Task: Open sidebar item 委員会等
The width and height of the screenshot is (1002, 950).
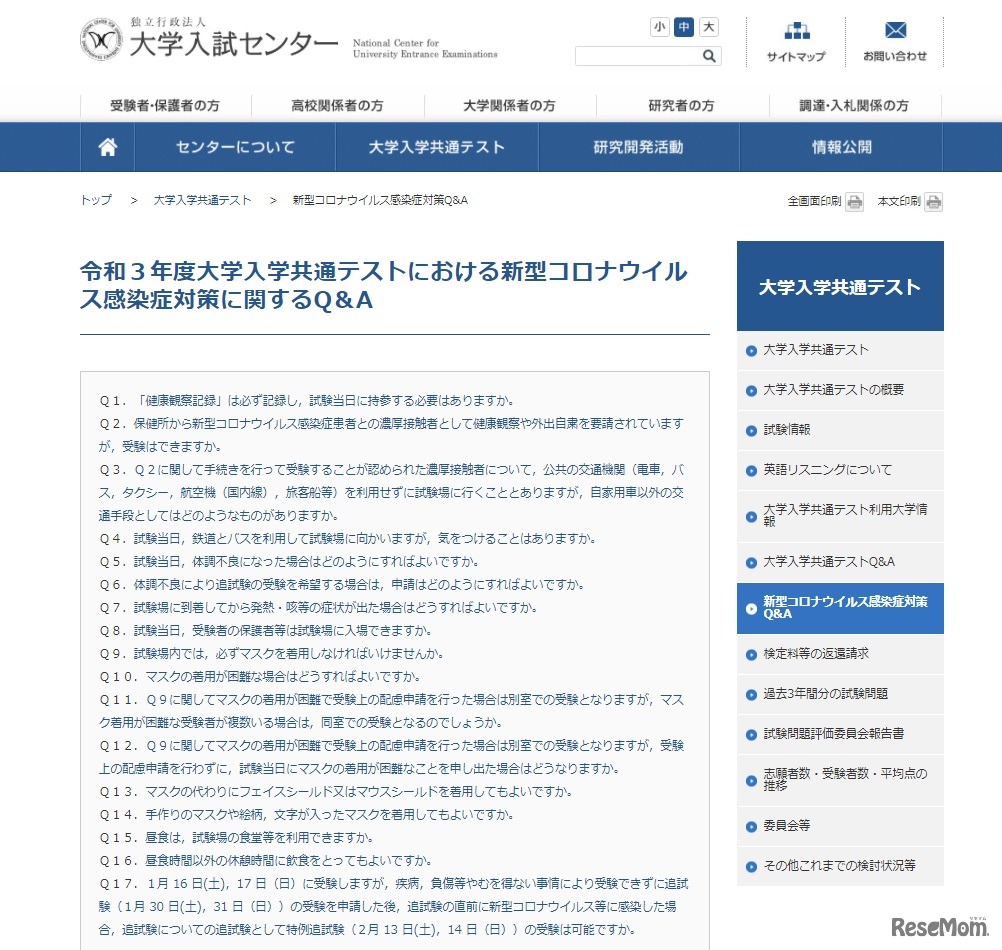Action: [840, 826]
